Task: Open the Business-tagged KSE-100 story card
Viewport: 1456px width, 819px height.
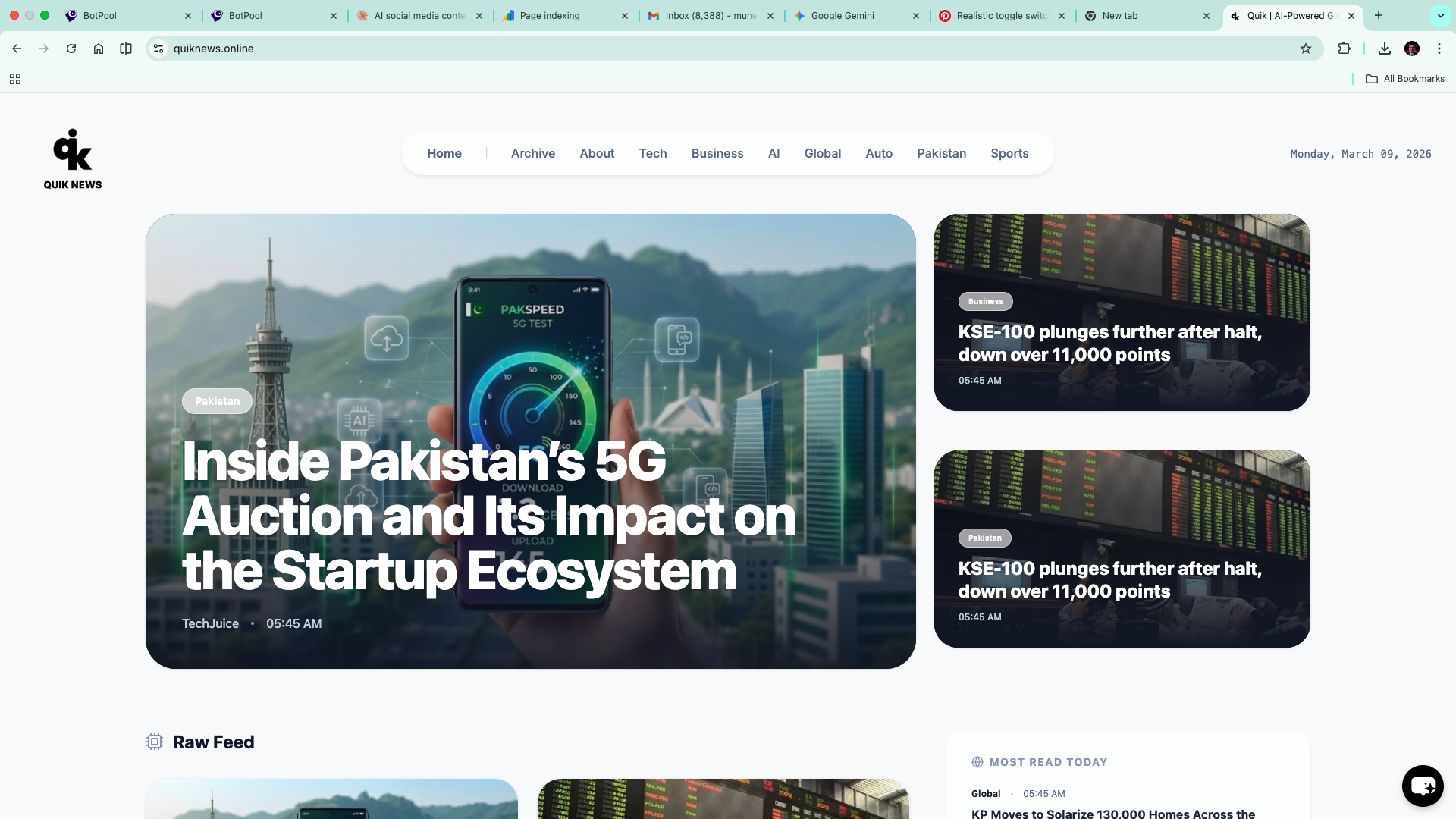Action: click(1109, 344)
